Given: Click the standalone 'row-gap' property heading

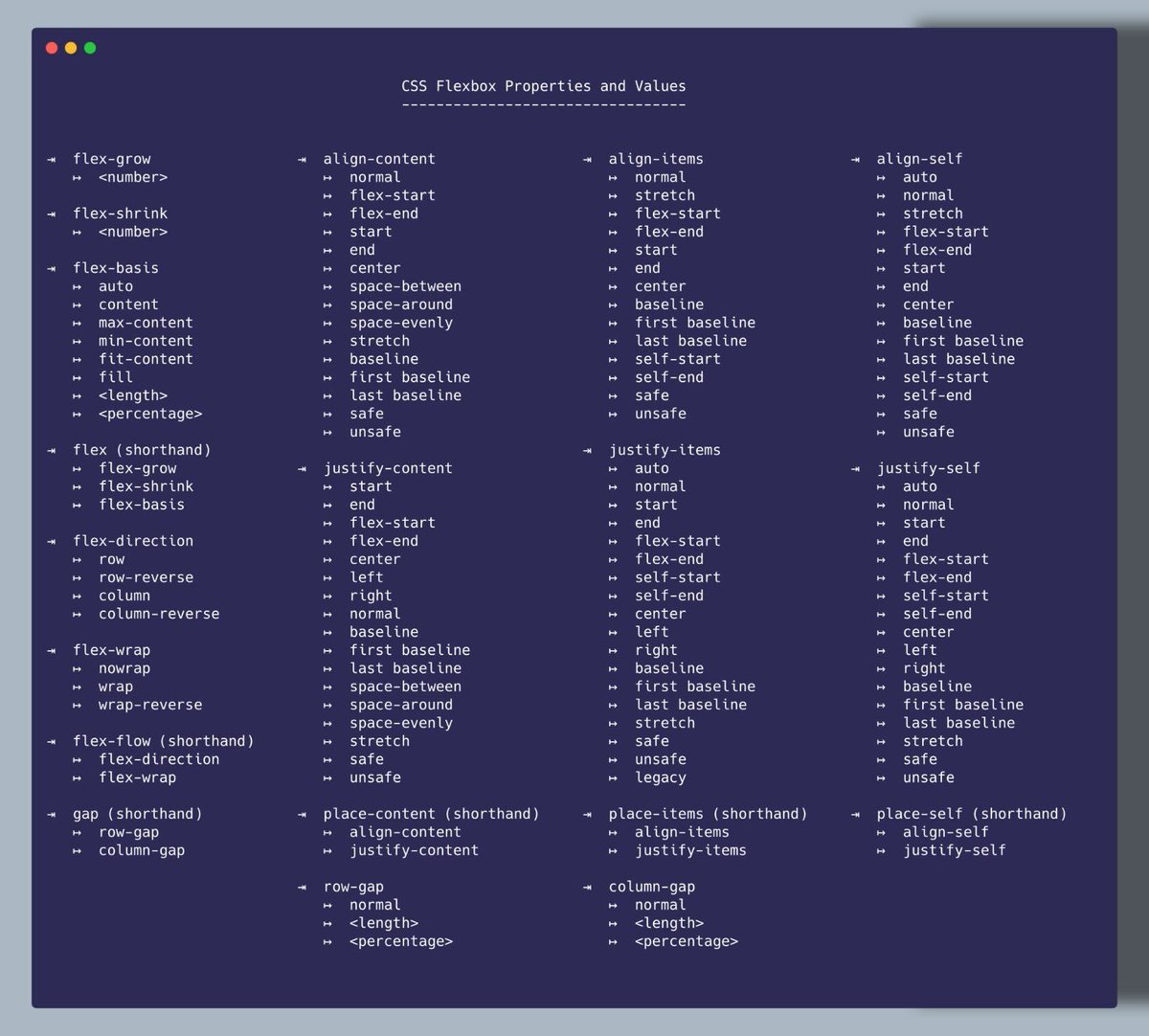Looking at the screenshot, I should 353,887.
